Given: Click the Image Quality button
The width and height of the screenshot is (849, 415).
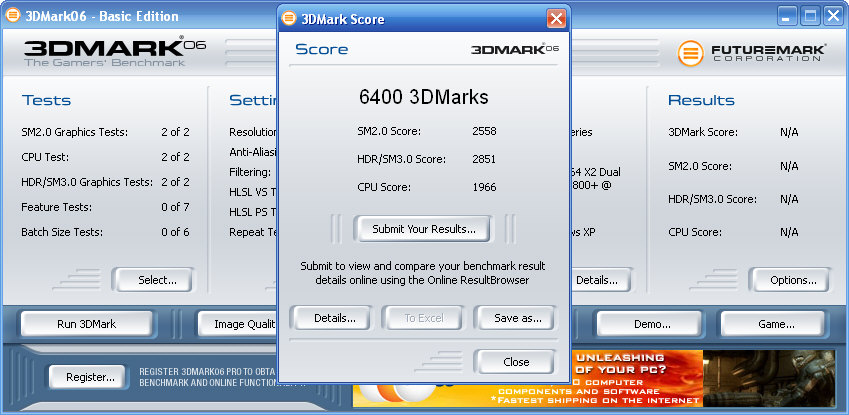Looking at the screenshot, I should [x=238, y=325].
